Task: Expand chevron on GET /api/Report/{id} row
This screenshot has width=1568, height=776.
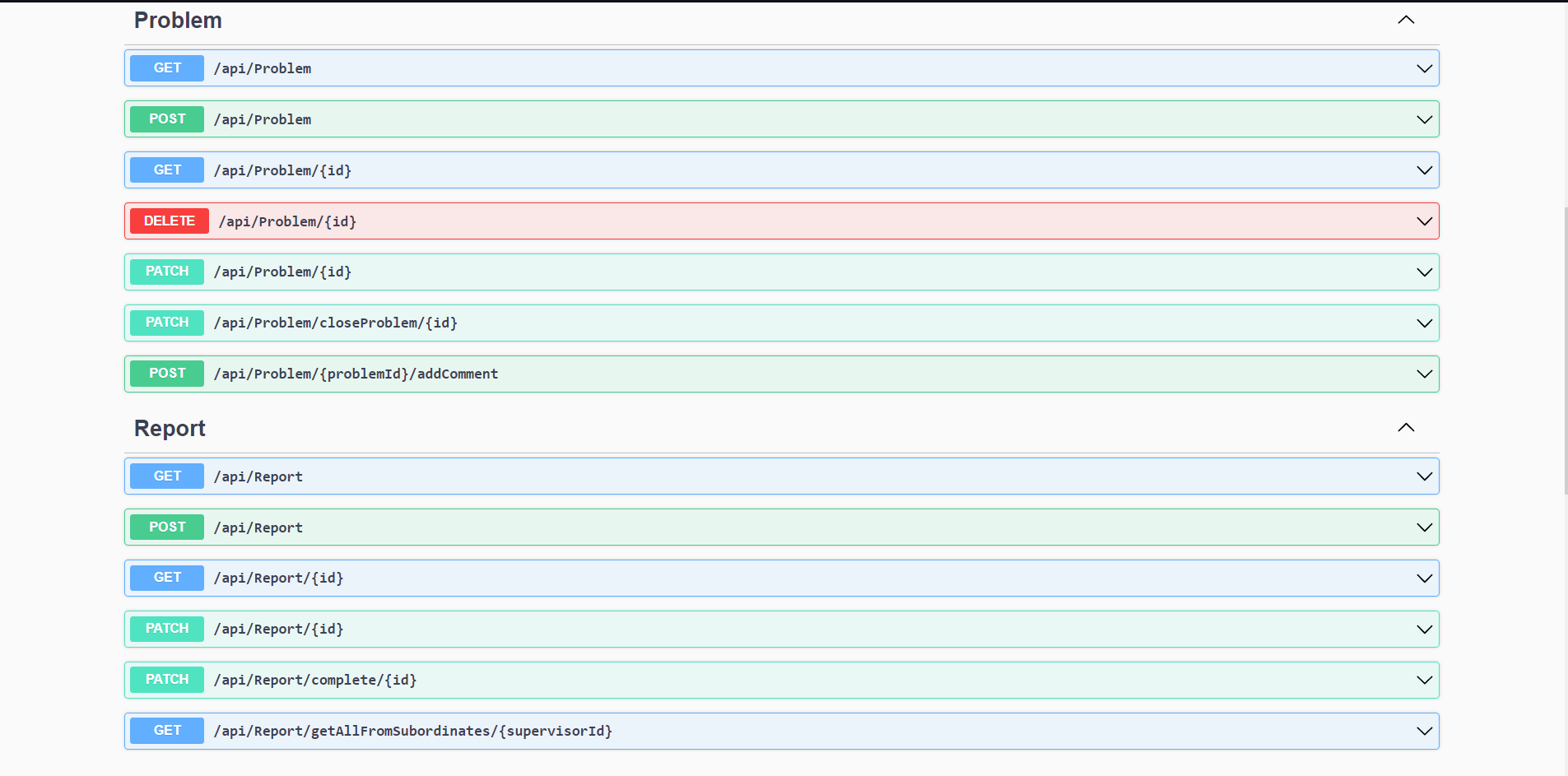Action: [1424, 579]
